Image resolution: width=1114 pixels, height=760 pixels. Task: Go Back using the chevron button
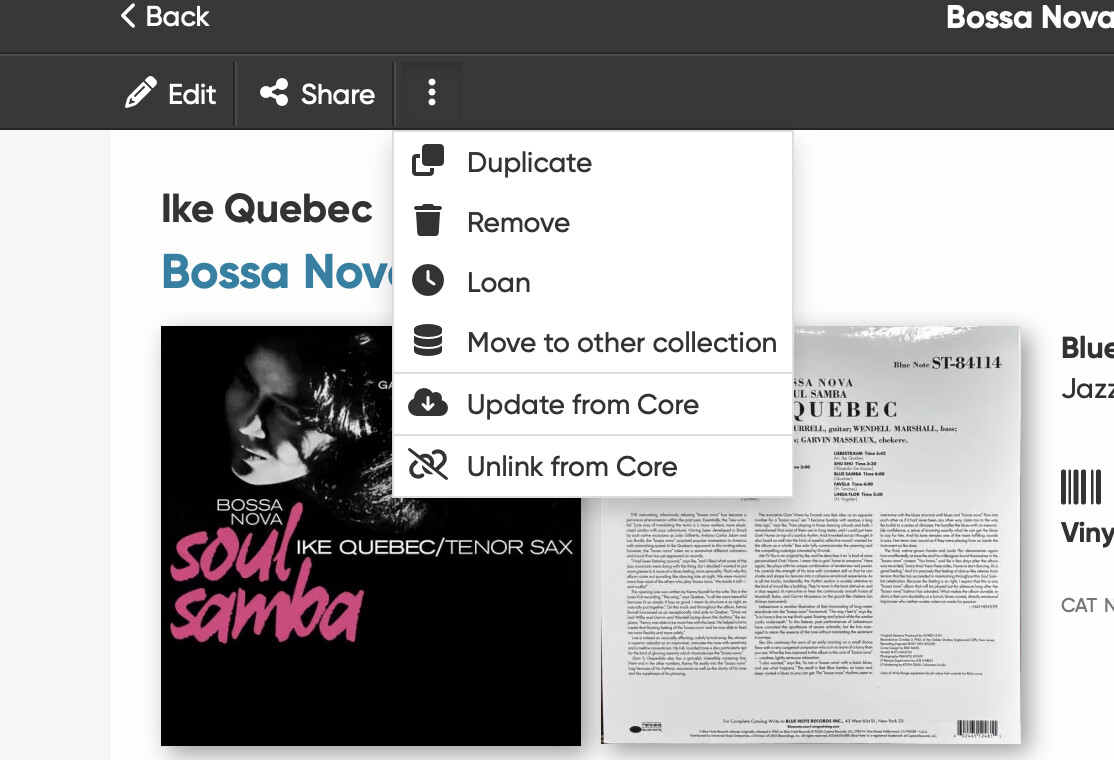tap(165, 16)
